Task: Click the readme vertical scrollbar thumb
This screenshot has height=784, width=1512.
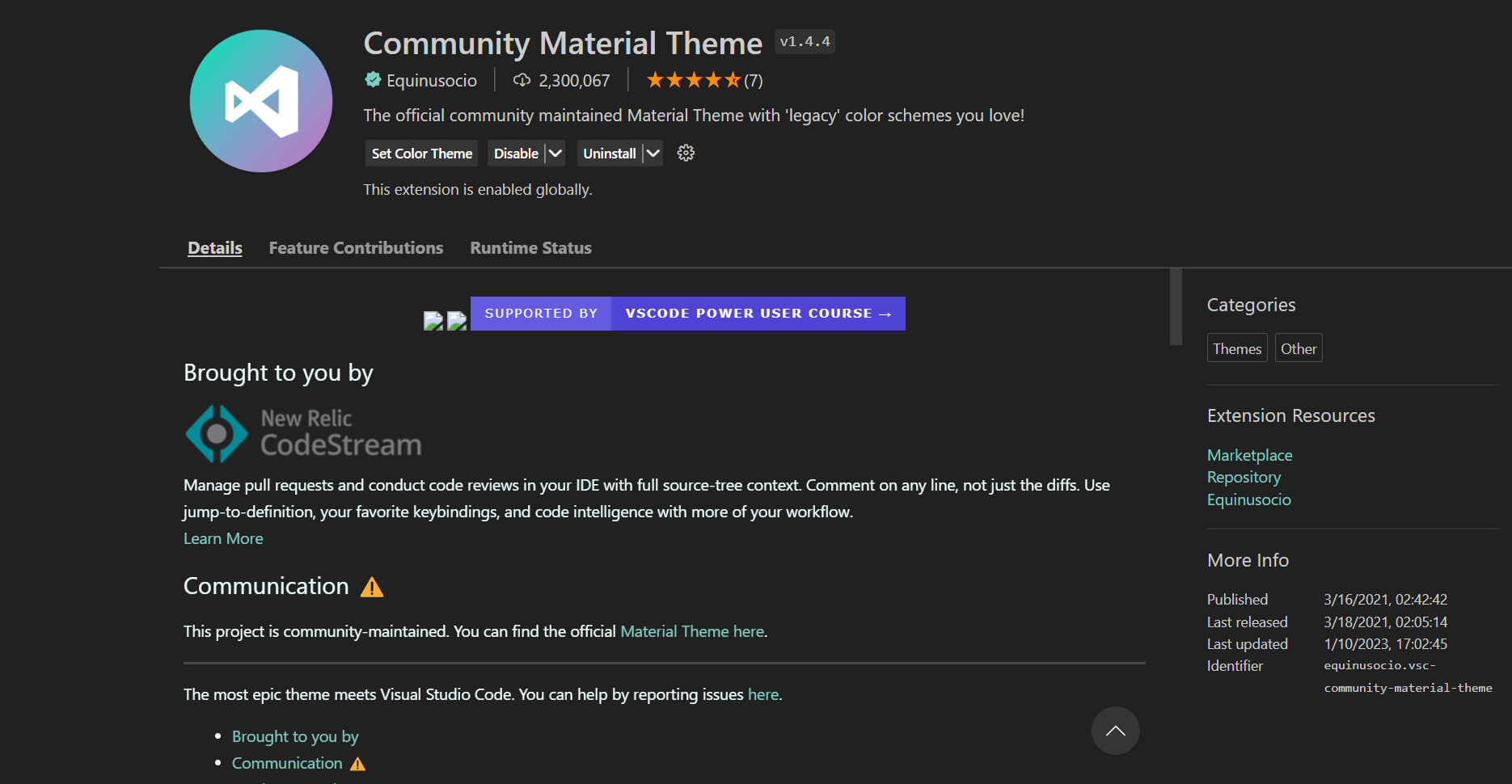Action: click(1176, 306)
